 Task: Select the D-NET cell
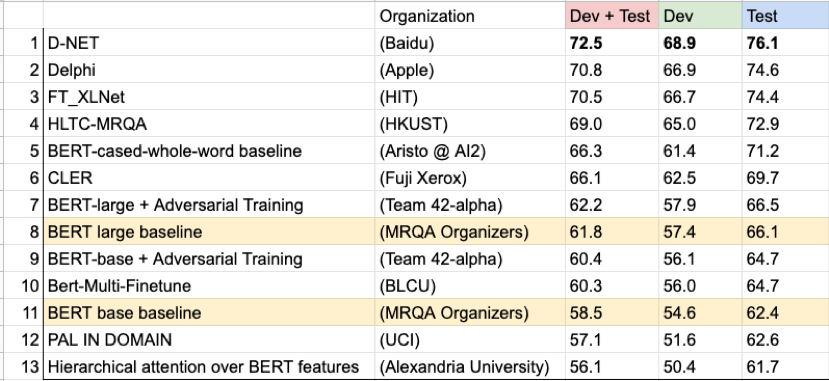click(209, 43)
